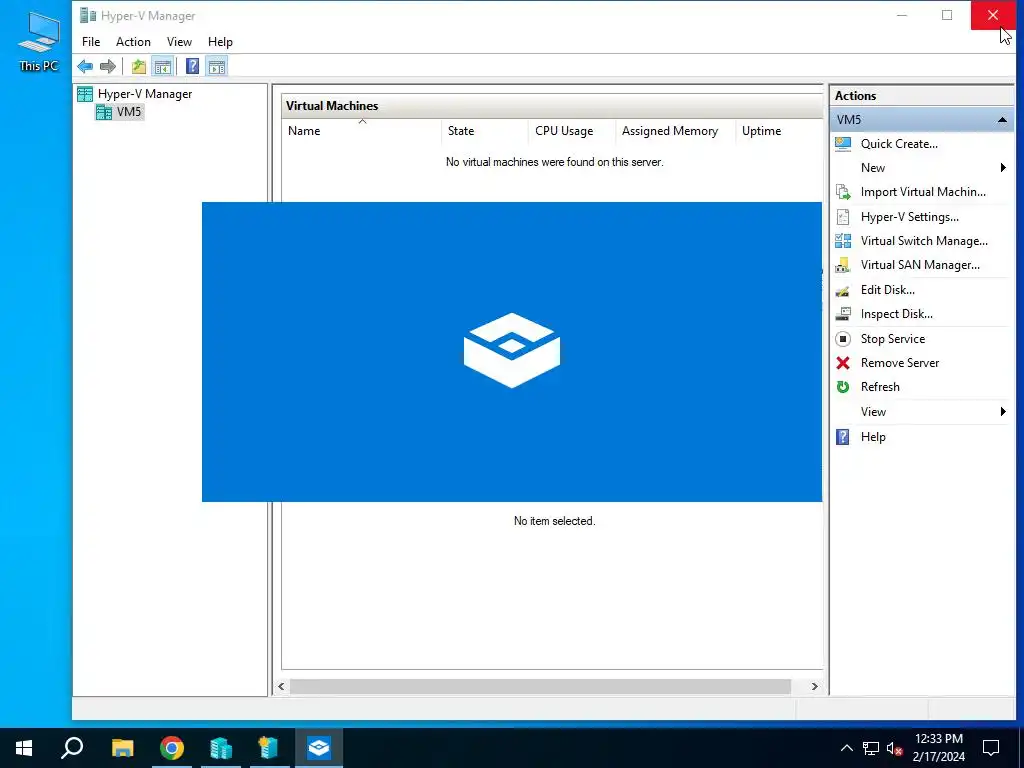This screenshot has height=768, width=1024.
Task: Open the notification center icon
Action: pyautogui.click(x=991, y=748)
